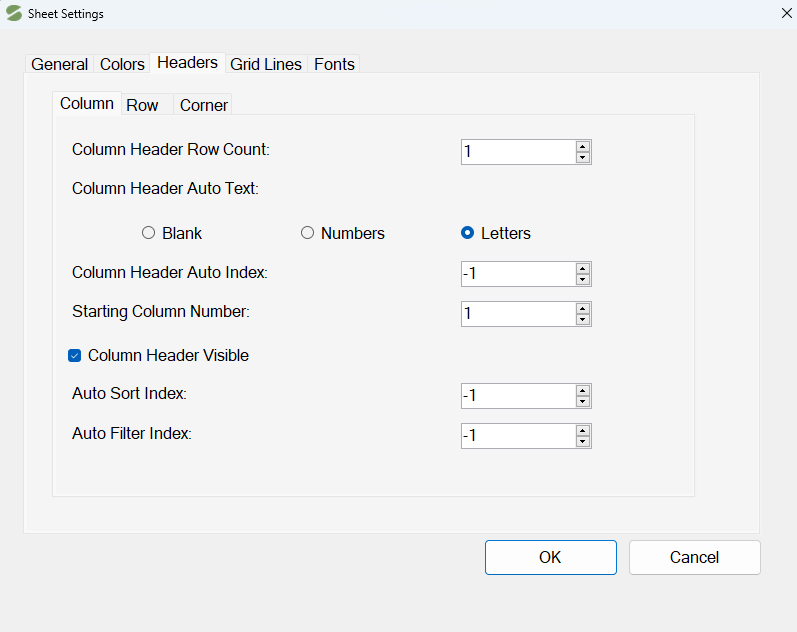Select the Column sub-tab
797x632 pixels.
coord(87,103)
